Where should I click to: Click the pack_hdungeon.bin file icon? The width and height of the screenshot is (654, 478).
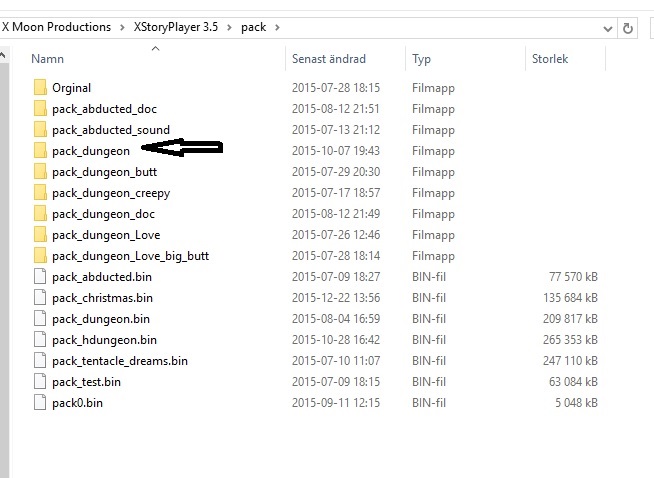40,340
